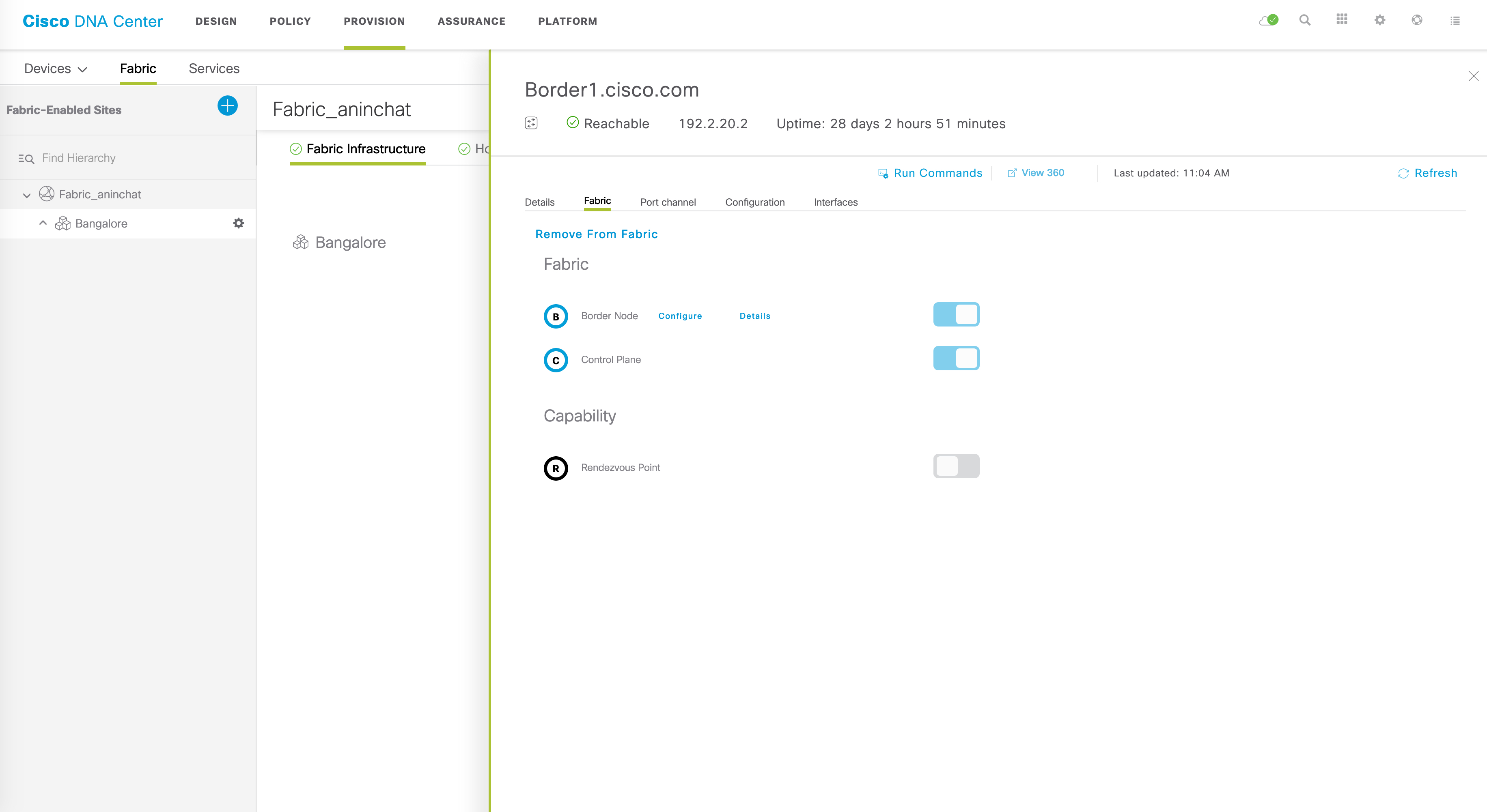
Task: Select Bangalore in the hierarchy tree
Action: 101,224
